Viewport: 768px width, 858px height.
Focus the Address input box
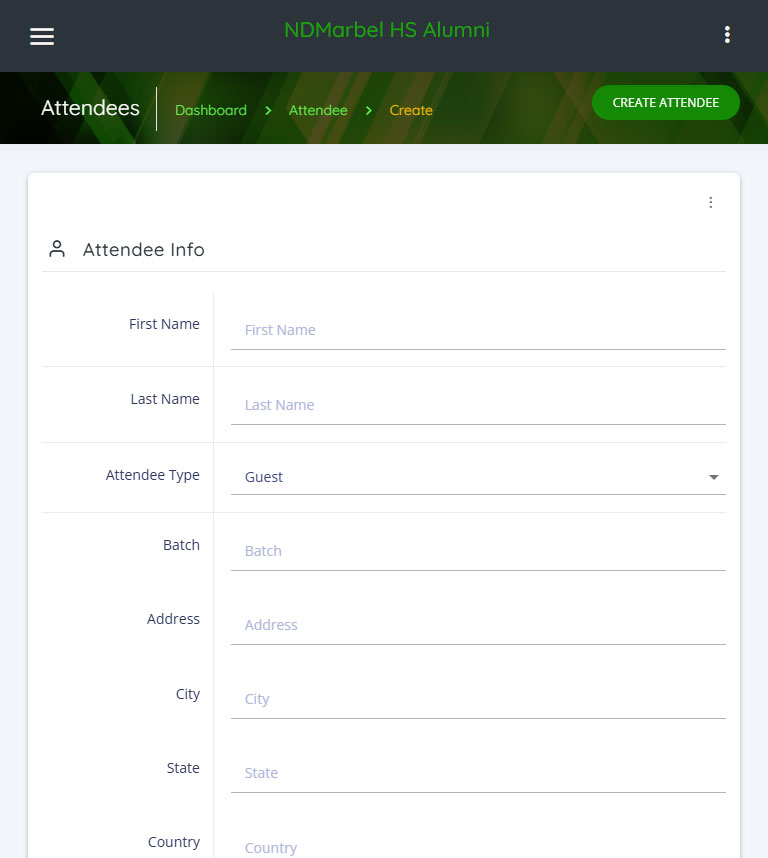point(478,625)
